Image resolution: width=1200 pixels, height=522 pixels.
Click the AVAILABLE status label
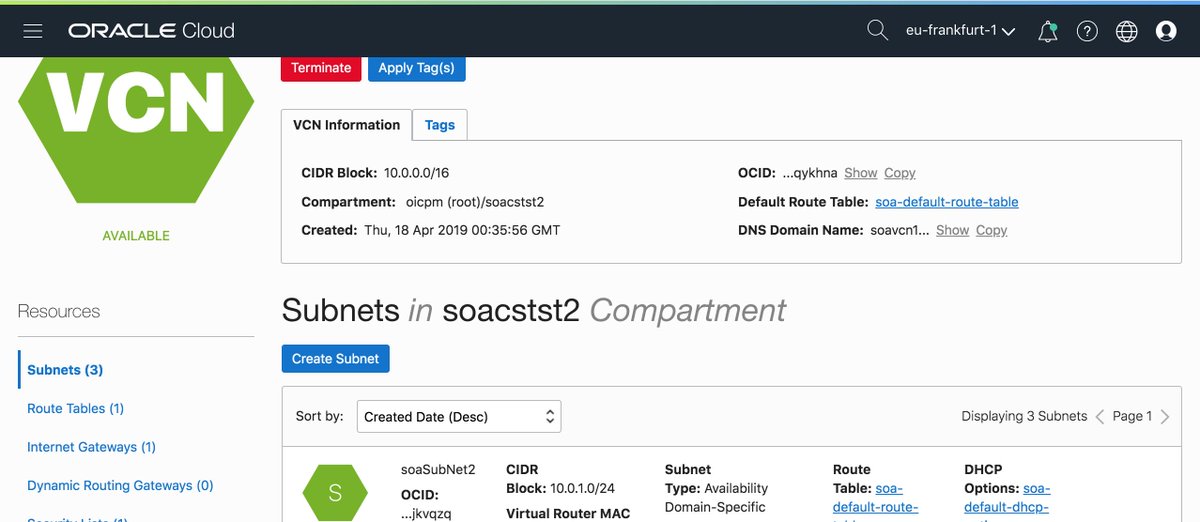pyautogui.click(x=136, y=236)
